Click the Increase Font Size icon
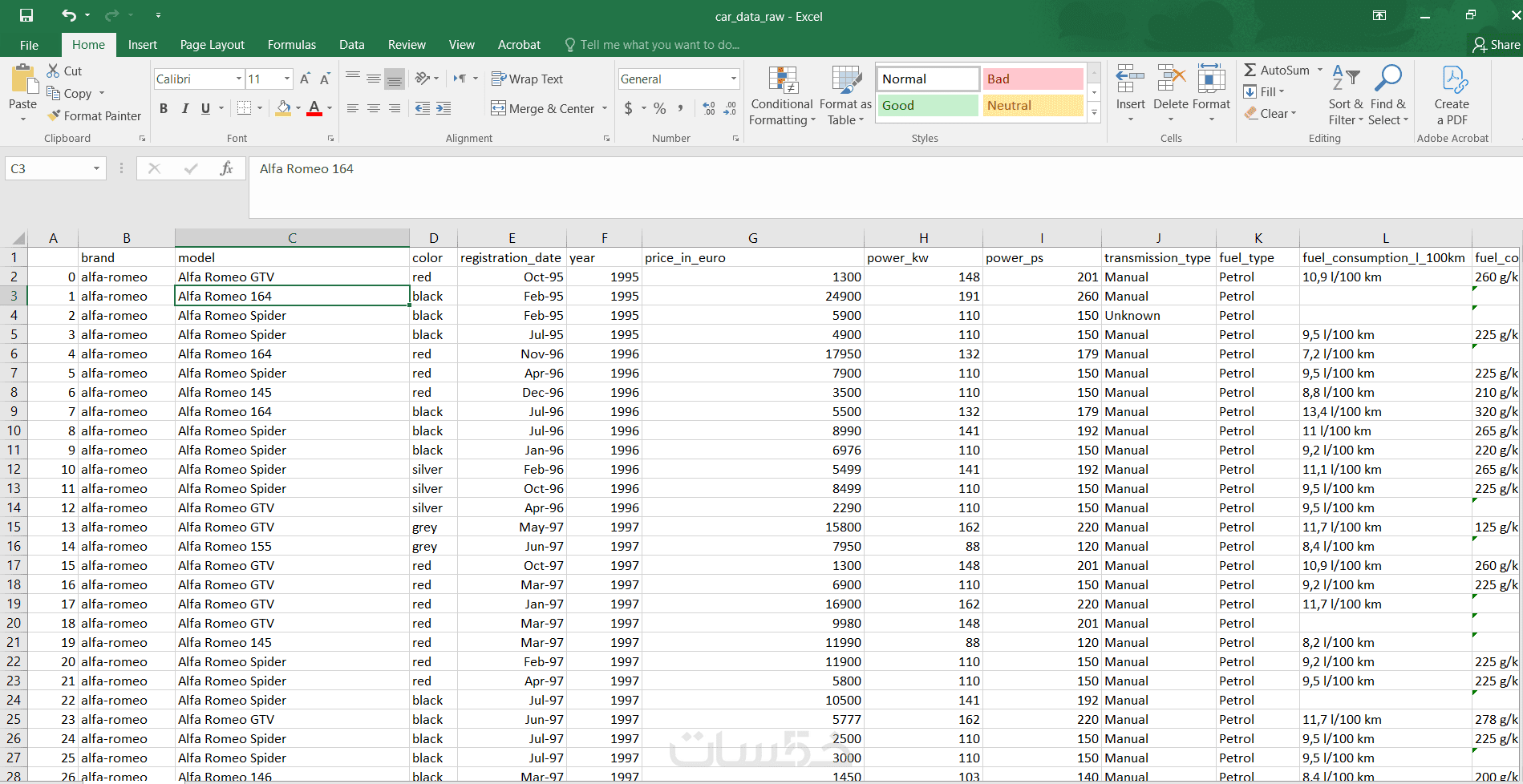This screenshot has height=784, width=1523. click(x=305, y=79)
